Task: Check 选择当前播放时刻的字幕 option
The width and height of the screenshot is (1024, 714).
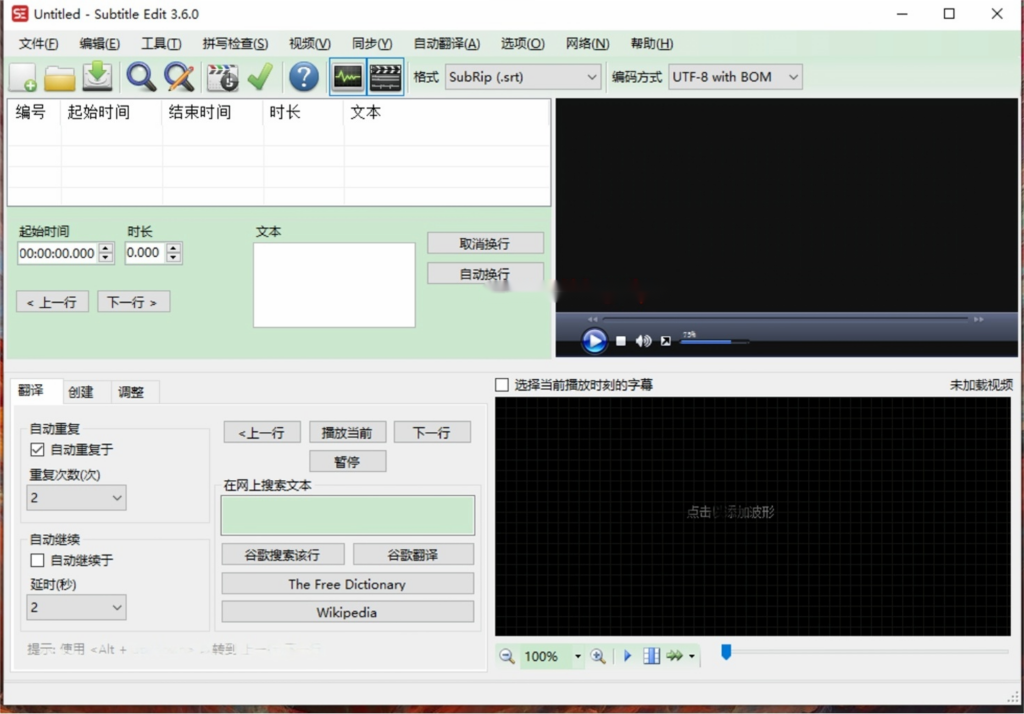Action: click(502, 385)
